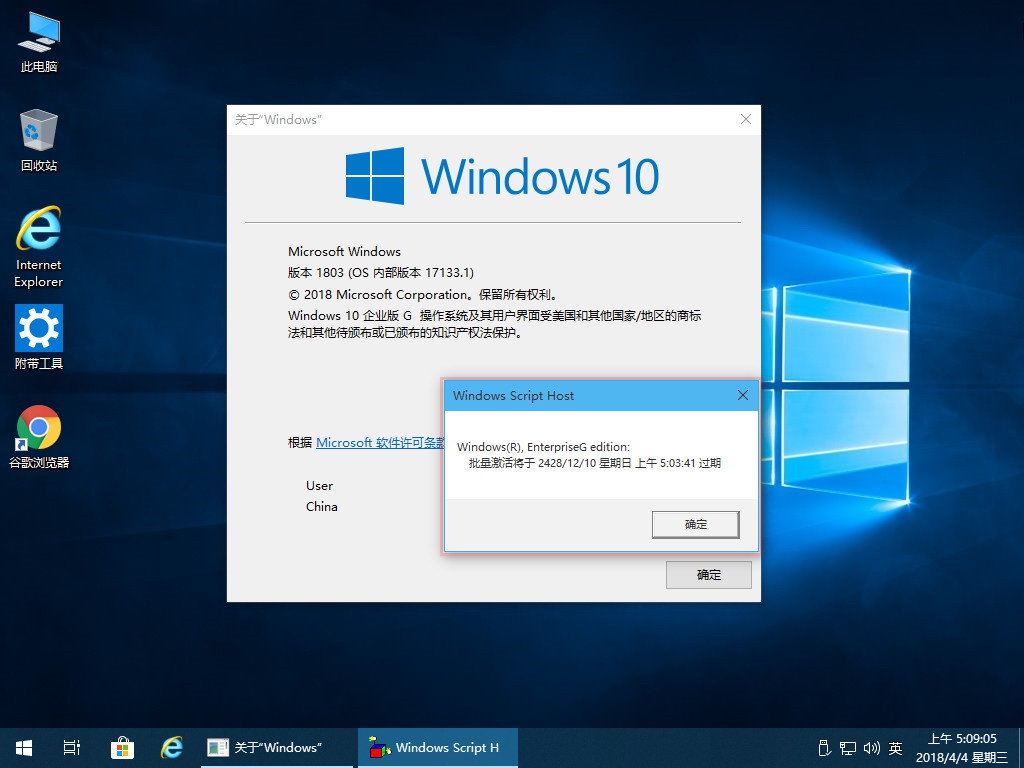Click the USB safely remove tray icon
The height and width of the screenshot is (768, 1024).
point(824,748)
